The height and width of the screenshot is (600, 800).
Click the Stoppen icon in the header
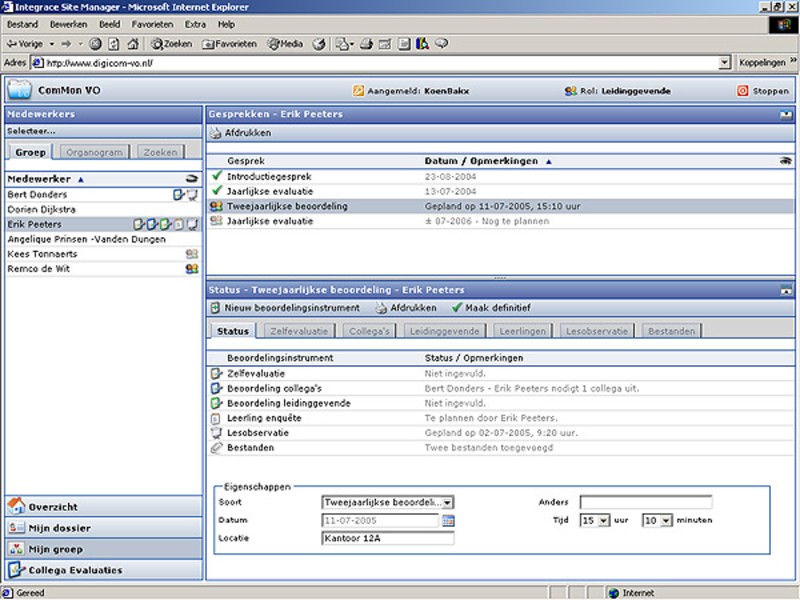(742, 91)
